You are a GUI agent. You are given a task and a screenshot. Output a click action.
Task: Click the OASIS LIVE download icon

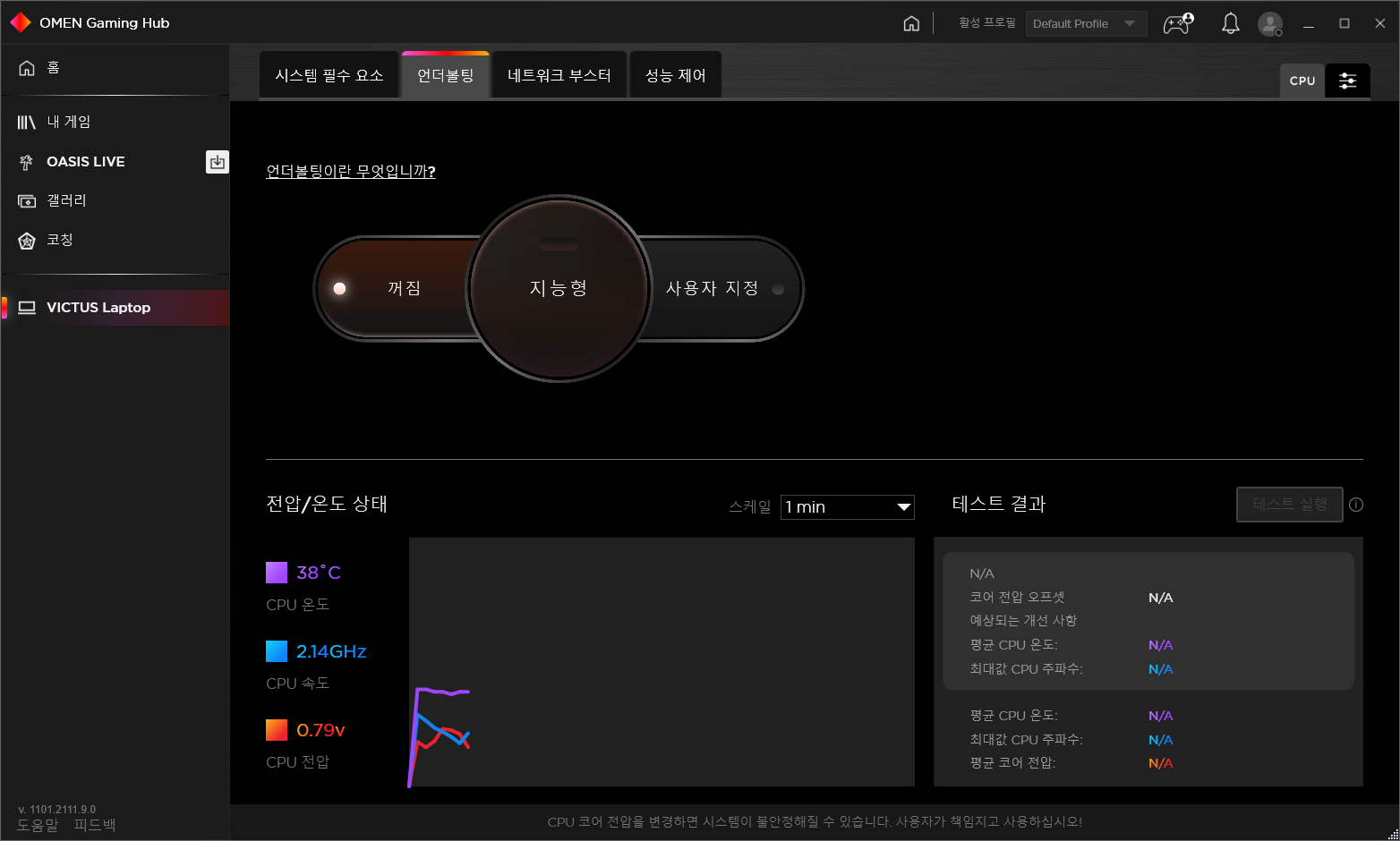(x=217, y=162)
